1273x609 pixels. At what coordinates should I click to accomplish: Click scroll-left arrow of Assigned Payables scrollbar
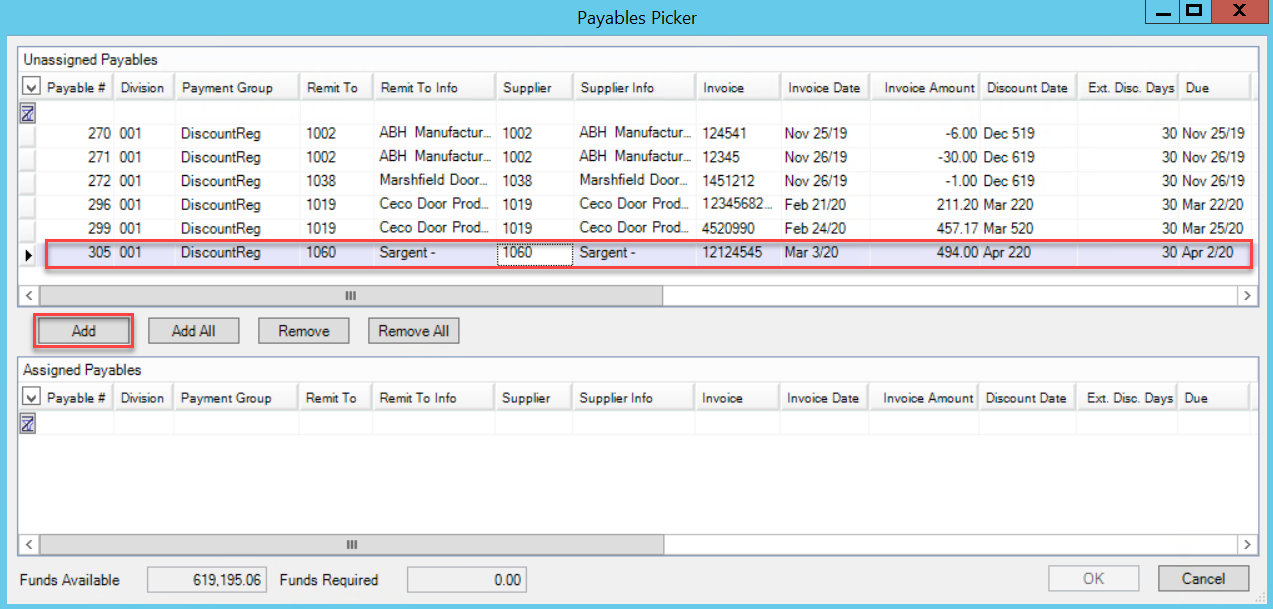coord(29,544)
